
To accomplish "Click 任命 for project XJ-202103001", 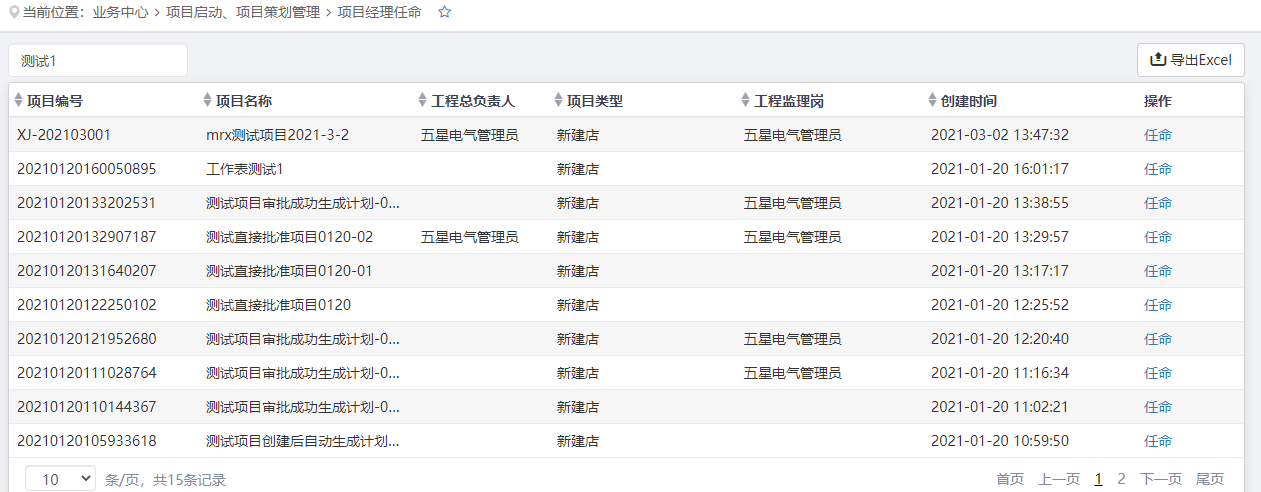I will point(1158,135).
